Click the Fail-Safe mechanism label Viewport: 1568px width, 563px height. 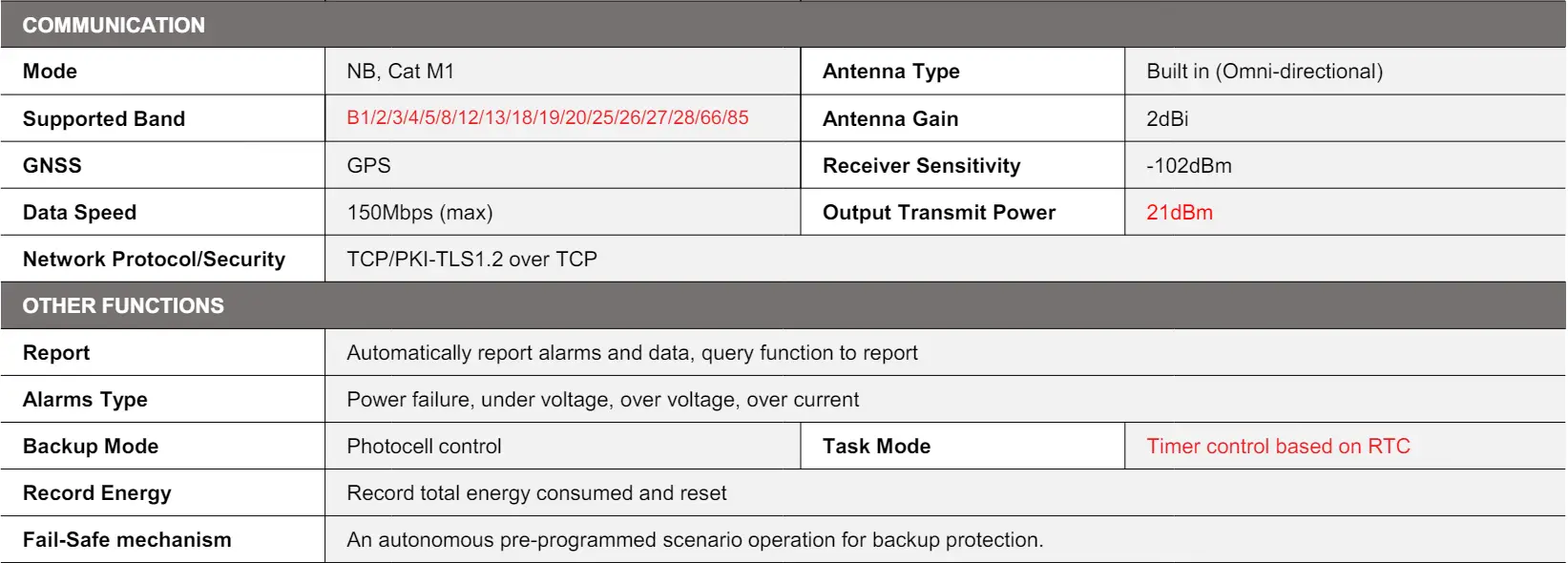(x=127, y=539)
